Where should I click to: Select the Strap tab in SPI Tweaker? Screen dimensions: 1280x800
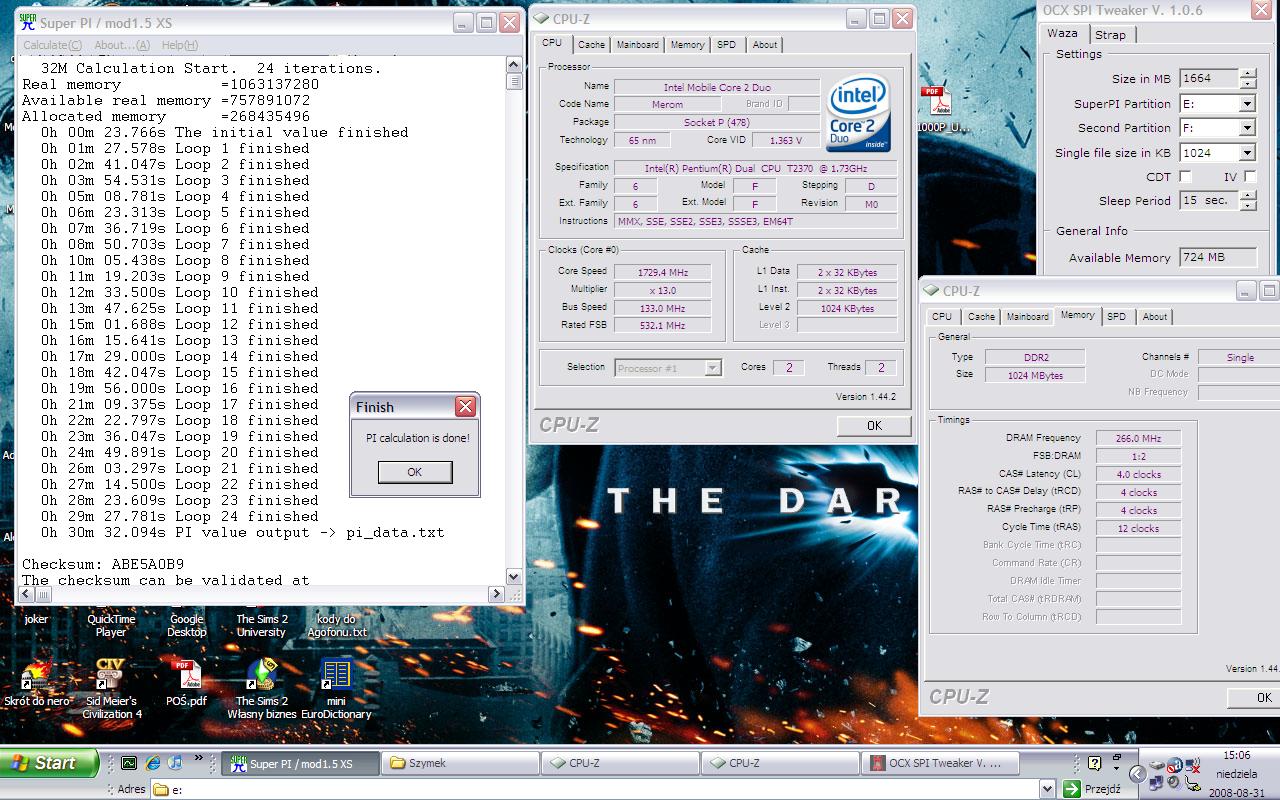click(1110, 35)
